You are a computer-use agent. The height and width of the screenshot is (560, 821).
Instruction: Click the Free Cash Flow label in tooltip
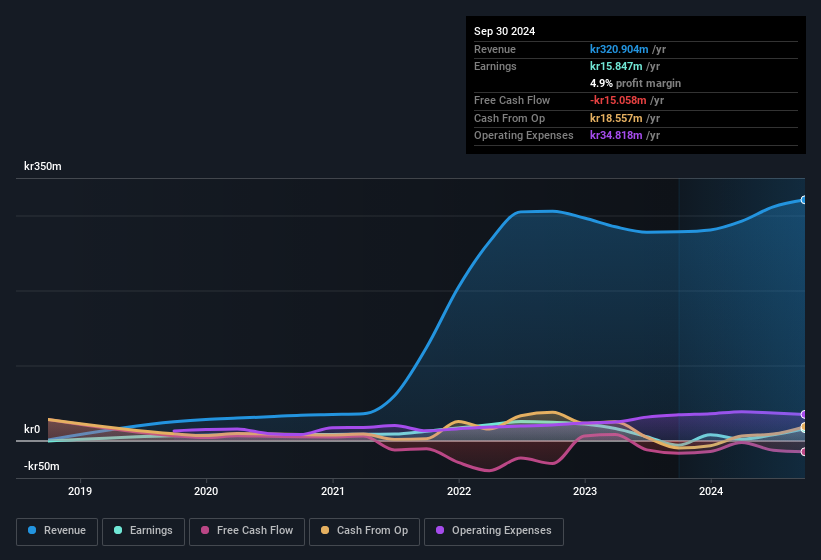click(x=512, y=100)
